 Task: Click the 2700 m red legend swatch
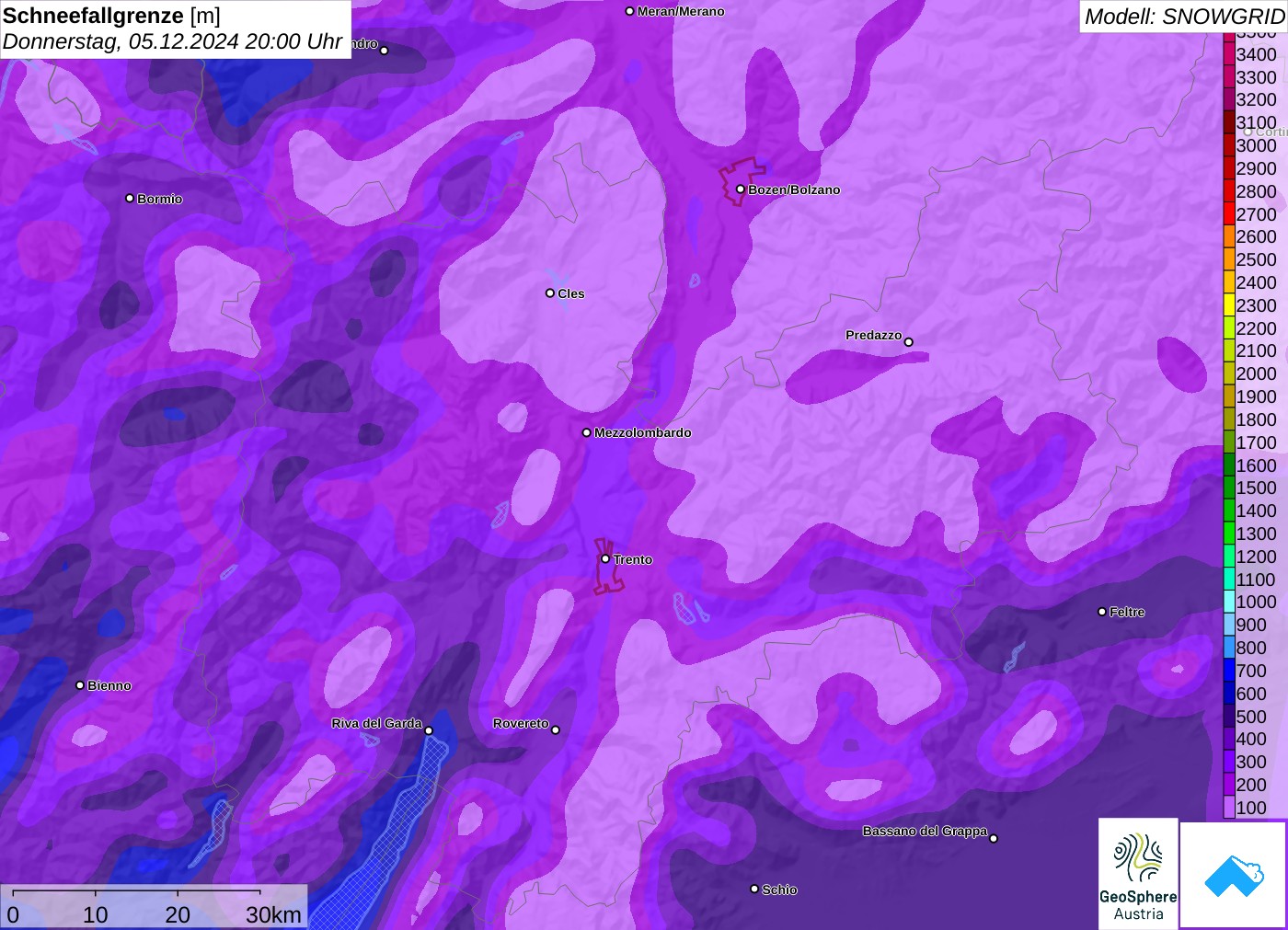1229,214
